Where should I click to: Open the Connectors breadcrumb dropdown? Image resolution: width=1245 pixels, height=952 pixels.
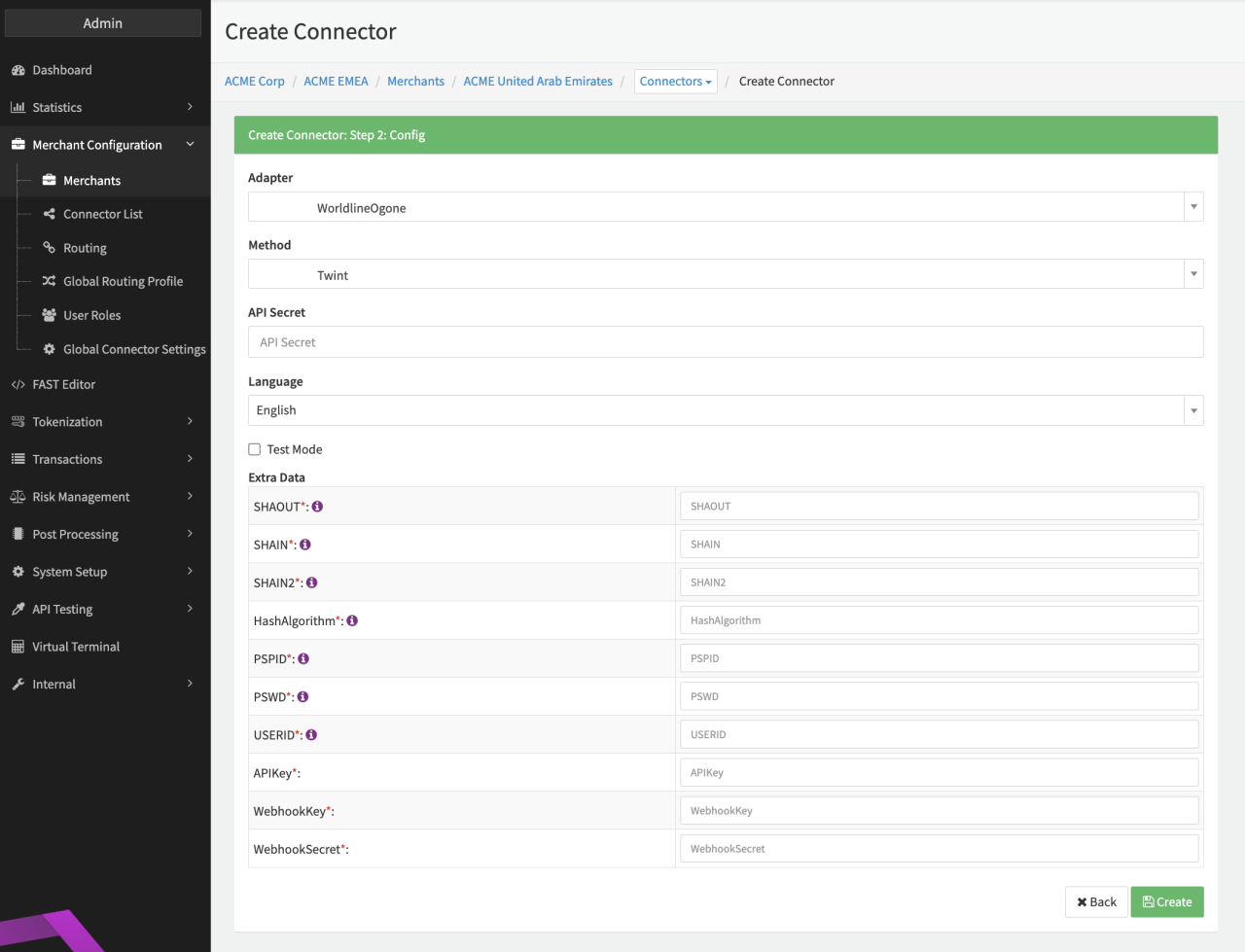click(675, 82)
